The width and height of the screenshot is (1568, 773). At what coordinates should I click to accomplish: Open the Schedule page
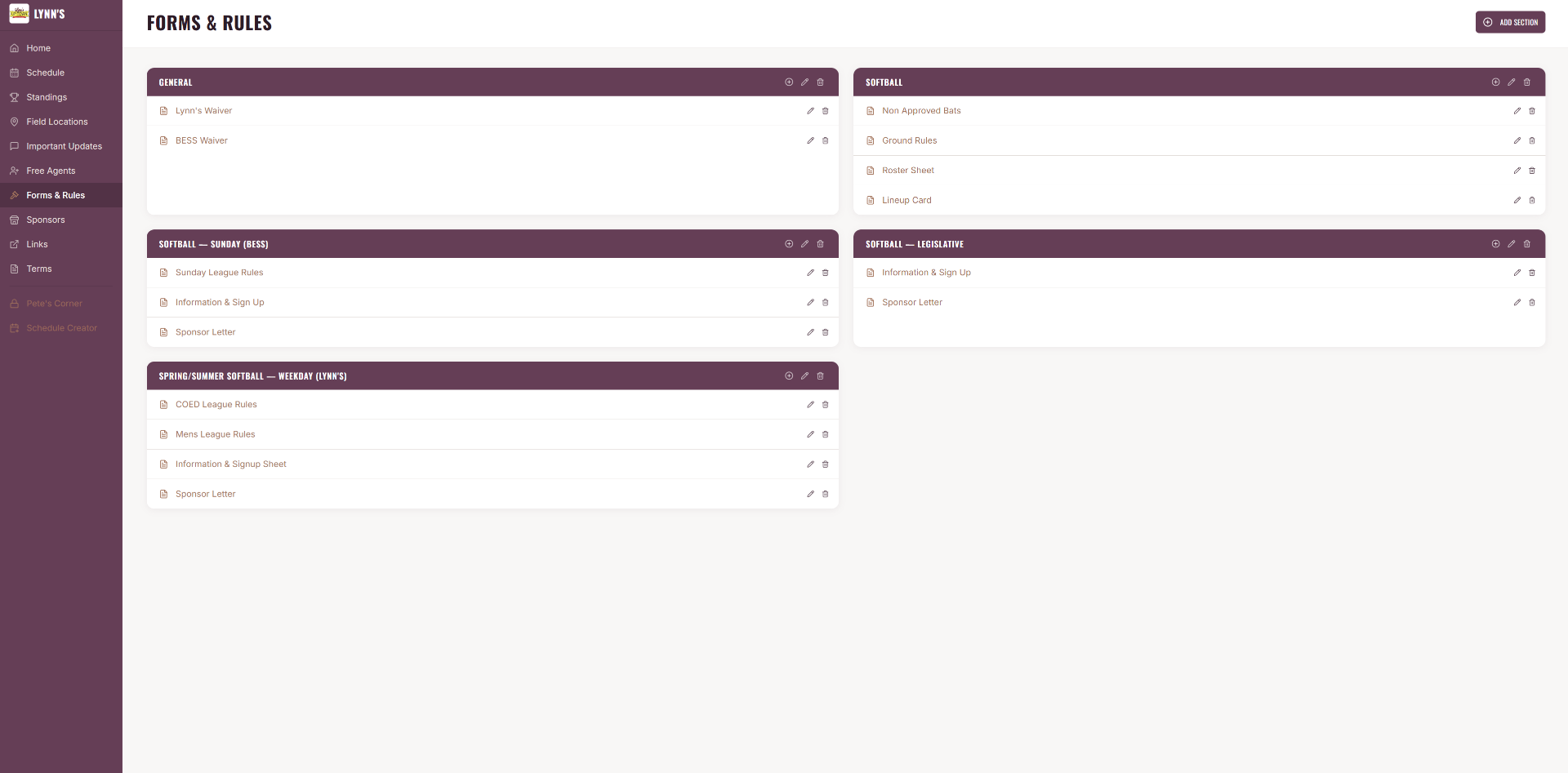61,73
